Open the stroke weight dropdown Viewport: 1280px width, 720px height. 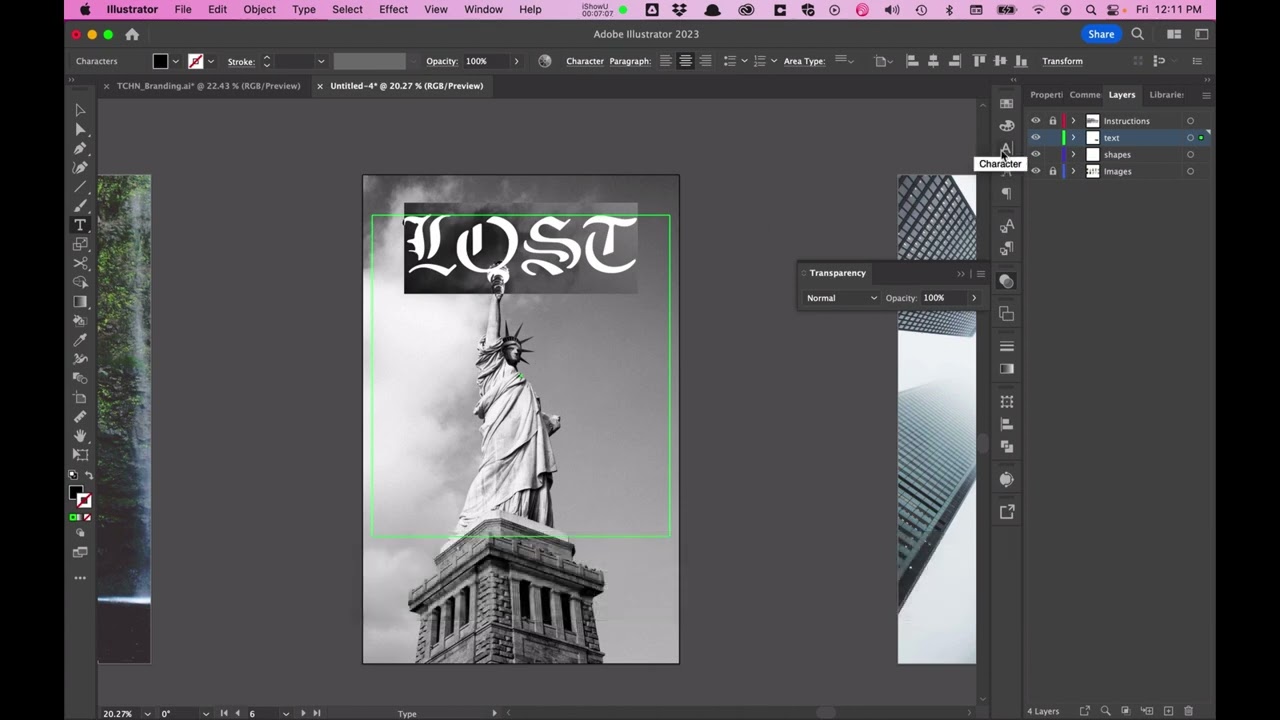tap(320, 61)
